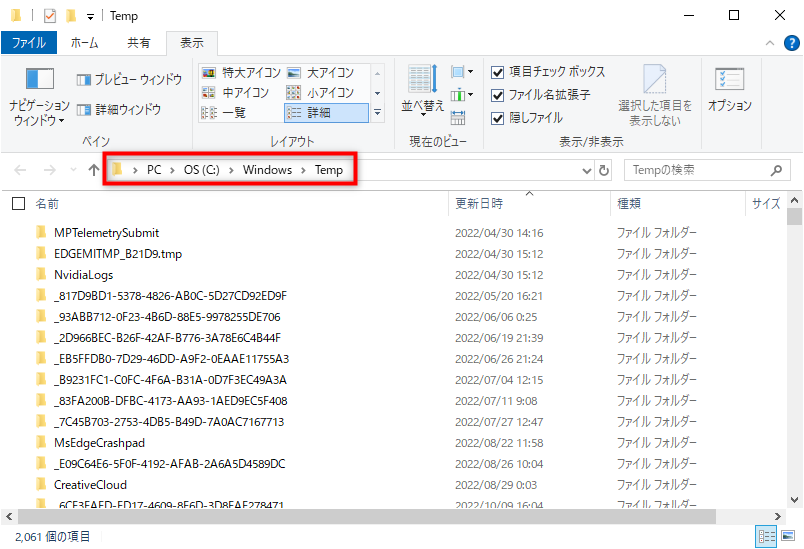Click the Help question mark icon

pyautogui.click(x=792, y=43)
